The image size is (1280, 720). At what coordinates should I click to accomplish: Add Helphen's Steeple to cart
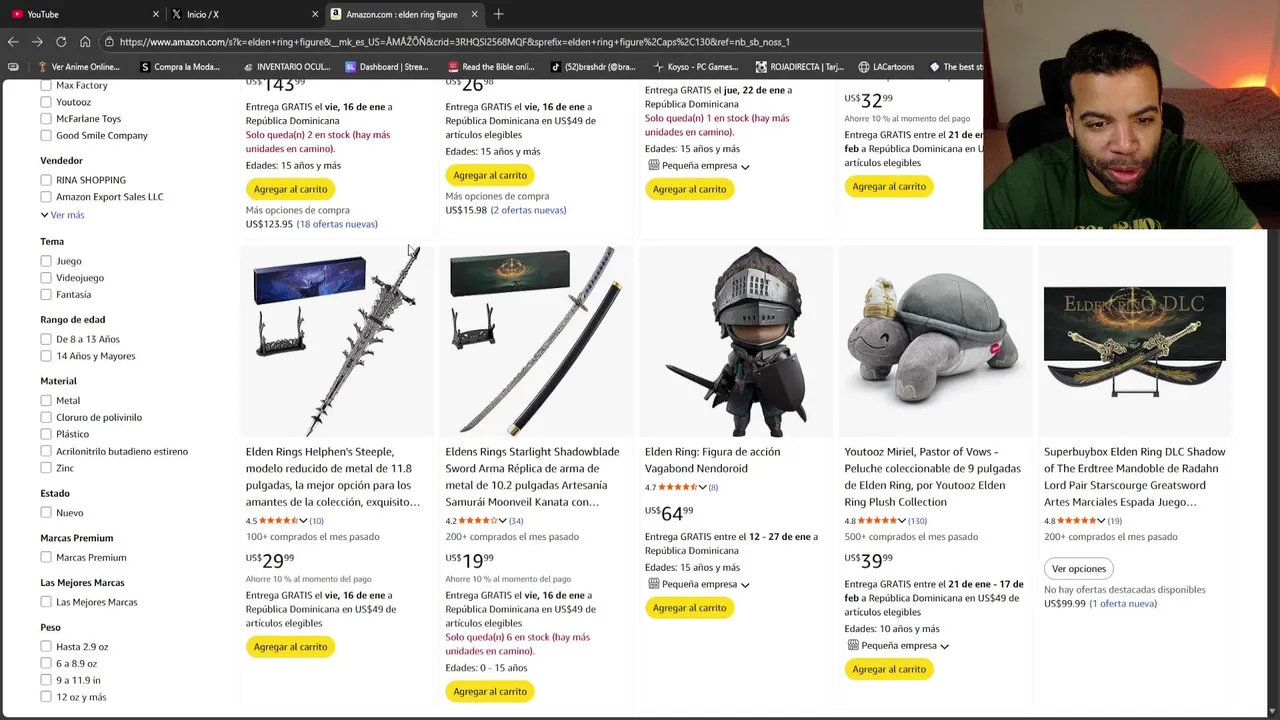point(290,647)
